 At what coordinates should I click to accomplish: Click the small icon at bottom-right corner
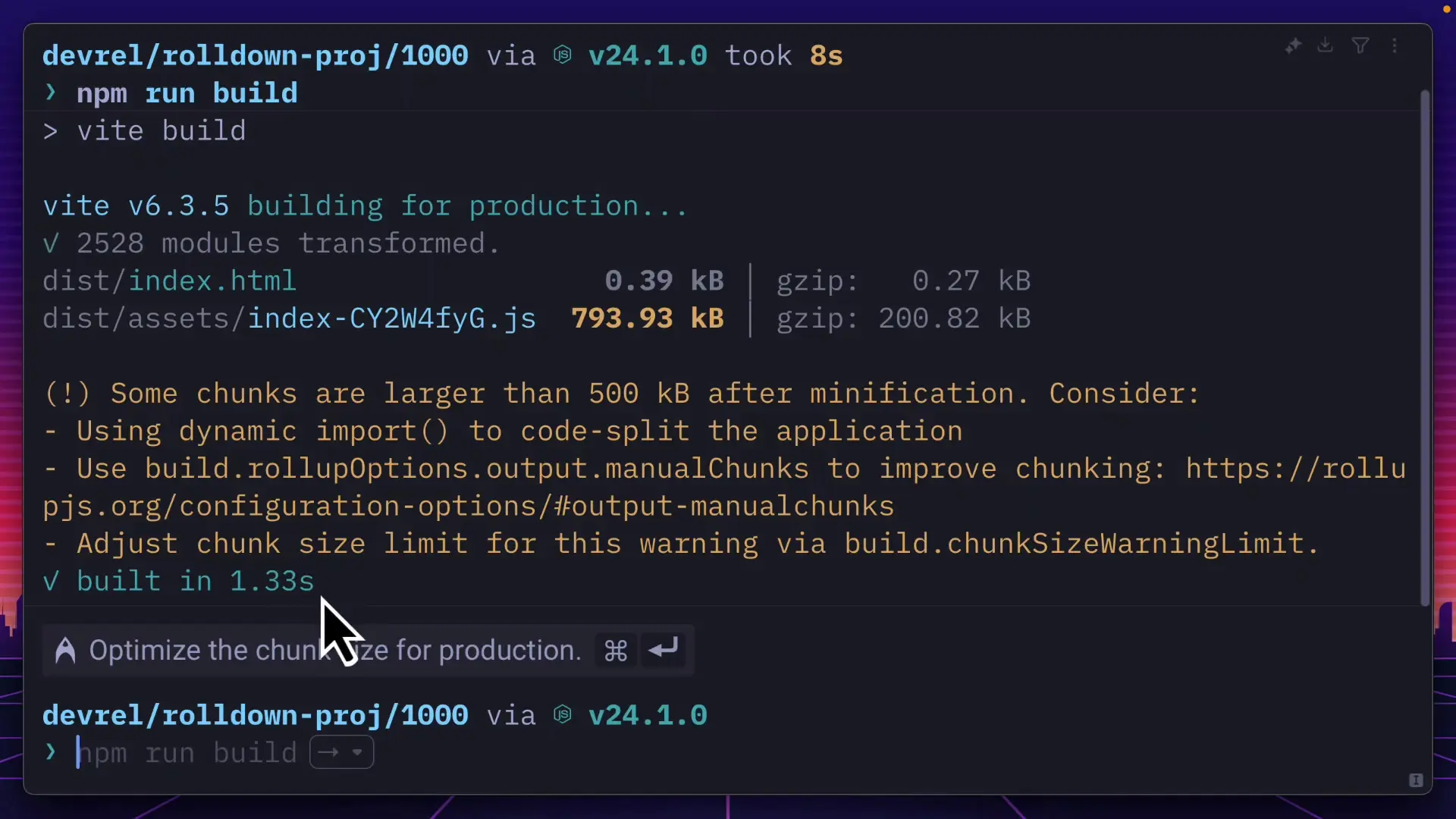pos(1416,780)
